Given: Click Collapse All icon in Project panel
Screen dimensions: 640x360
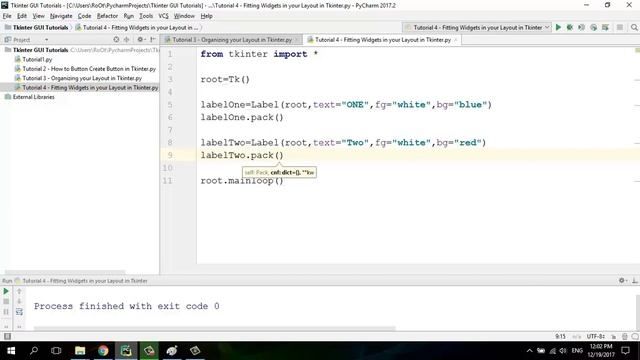Looking at the screenshot, I should (x=127, y=40).
